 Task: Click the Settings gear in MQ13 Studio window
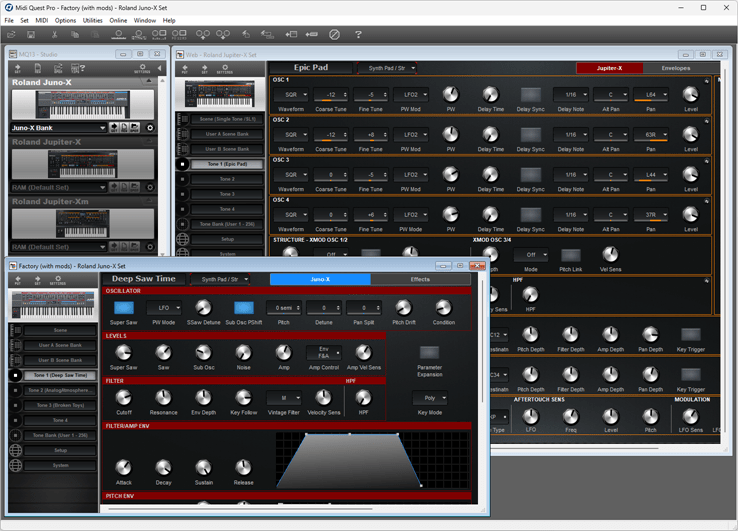pos(142,68)
